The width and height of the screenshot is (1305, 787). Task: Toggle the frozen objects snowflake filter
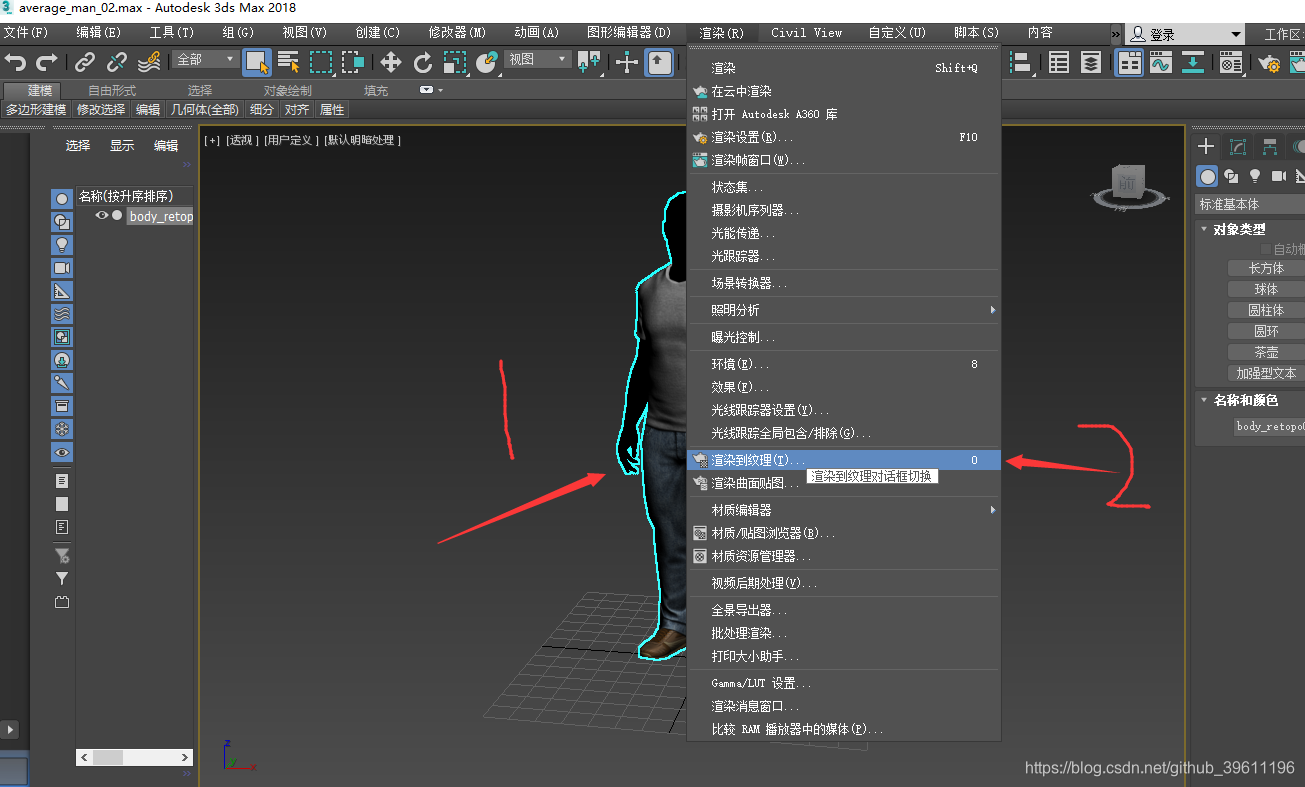[x=62, y=429]
